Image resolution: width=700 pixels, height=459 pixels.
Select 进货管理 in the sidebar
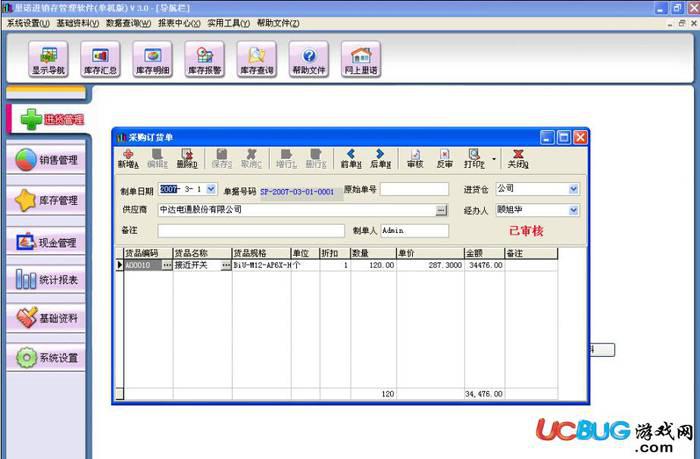click(48, 119)
